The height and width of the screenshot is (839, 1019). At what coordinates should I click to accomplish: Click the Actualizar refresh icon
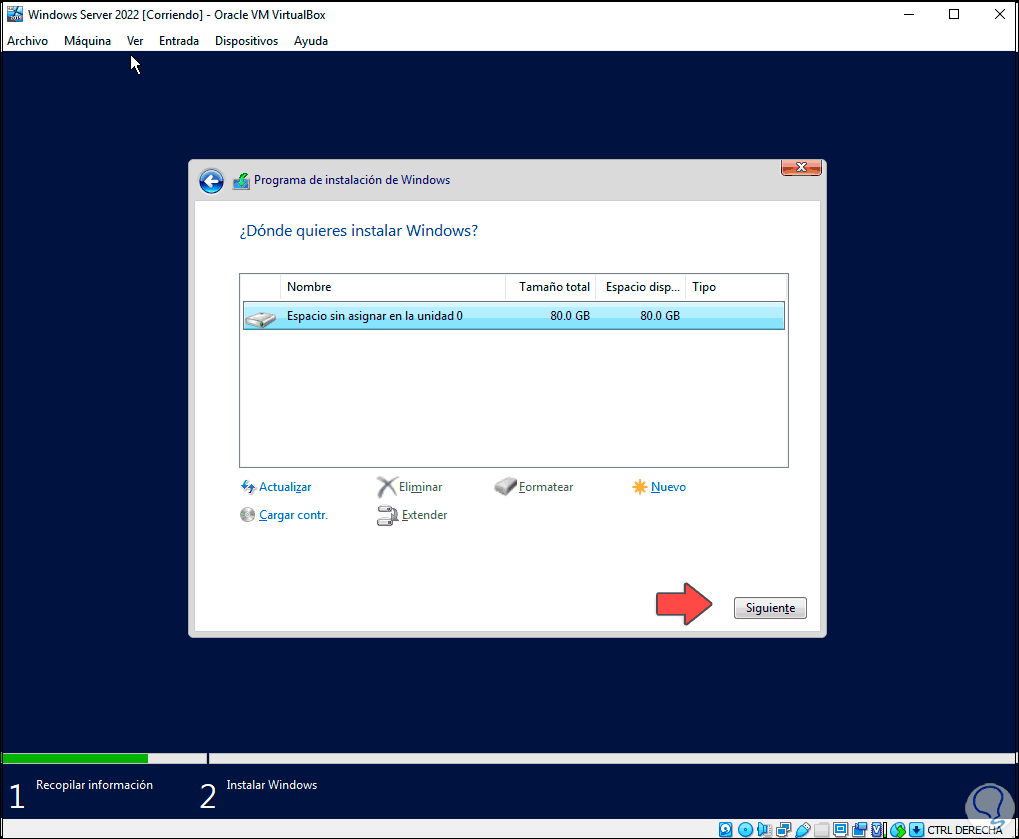pos(248,487)
